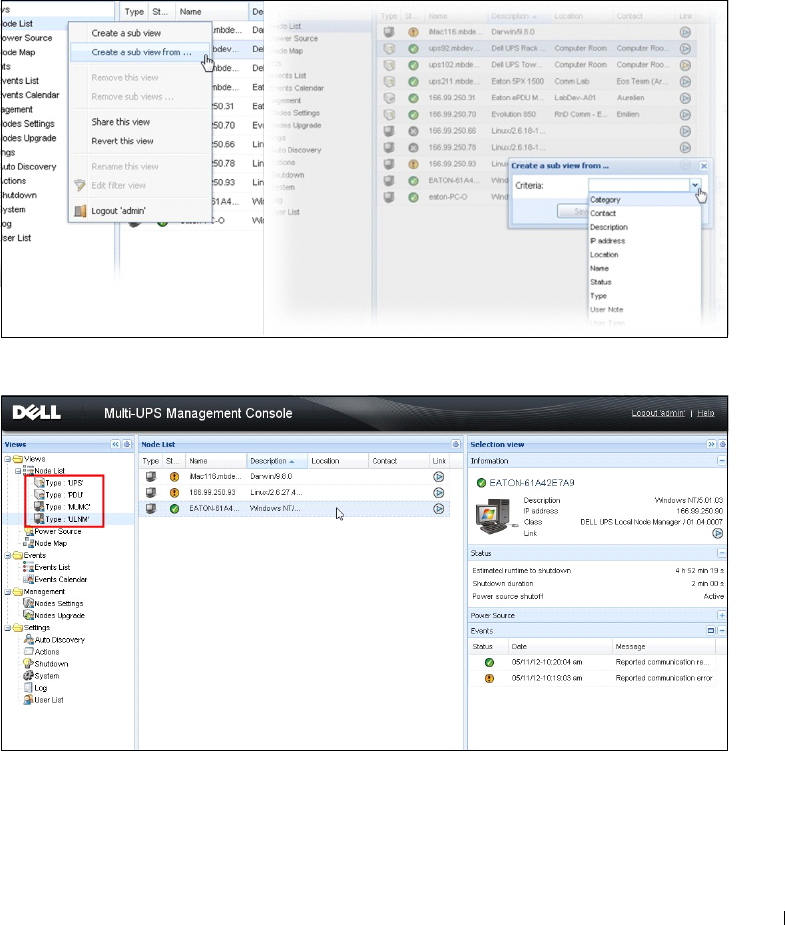Sort by Description column in lower Node List
This screenshot has height=925, width=785.
[277, 461]
